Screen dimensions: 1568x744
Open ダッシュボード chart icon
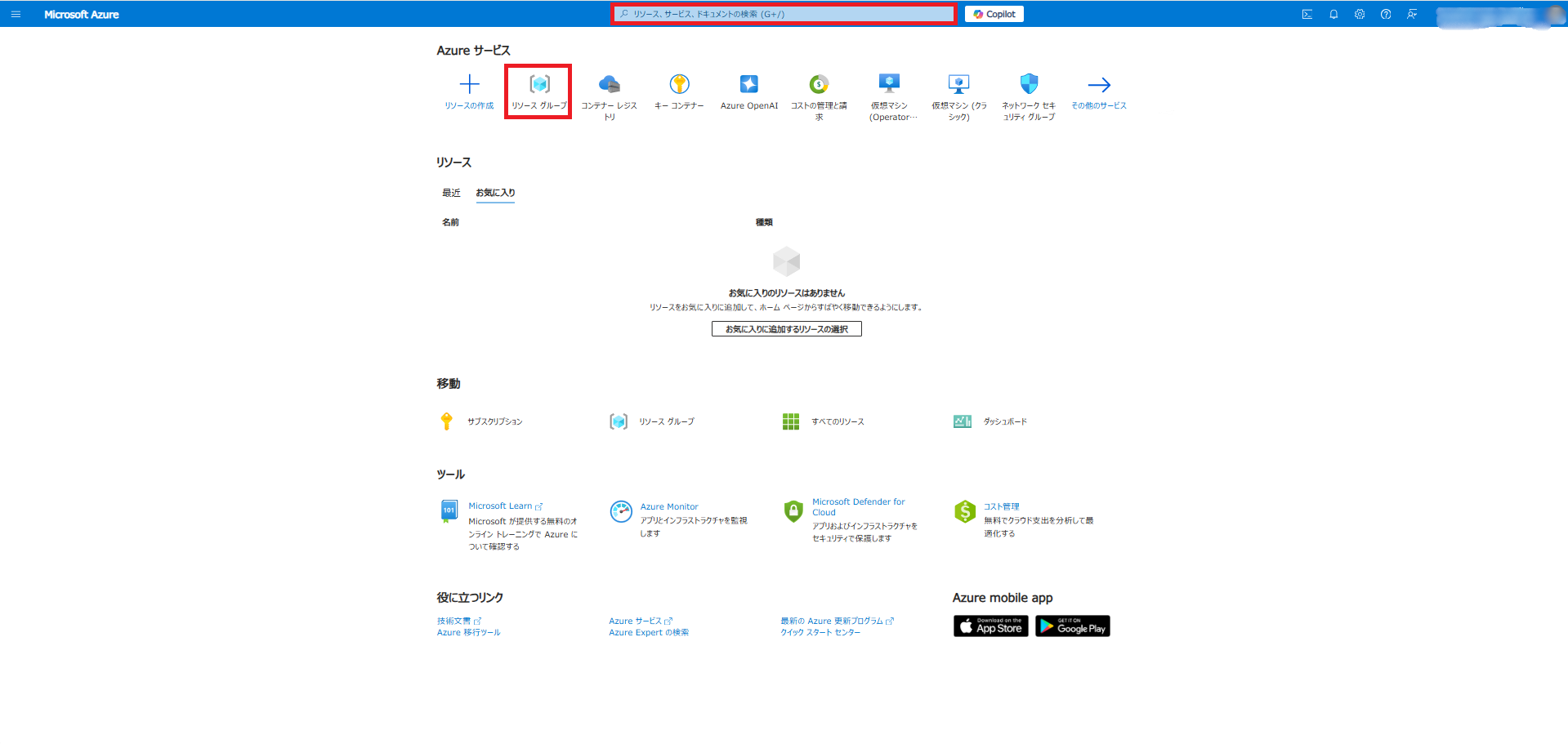963,421
